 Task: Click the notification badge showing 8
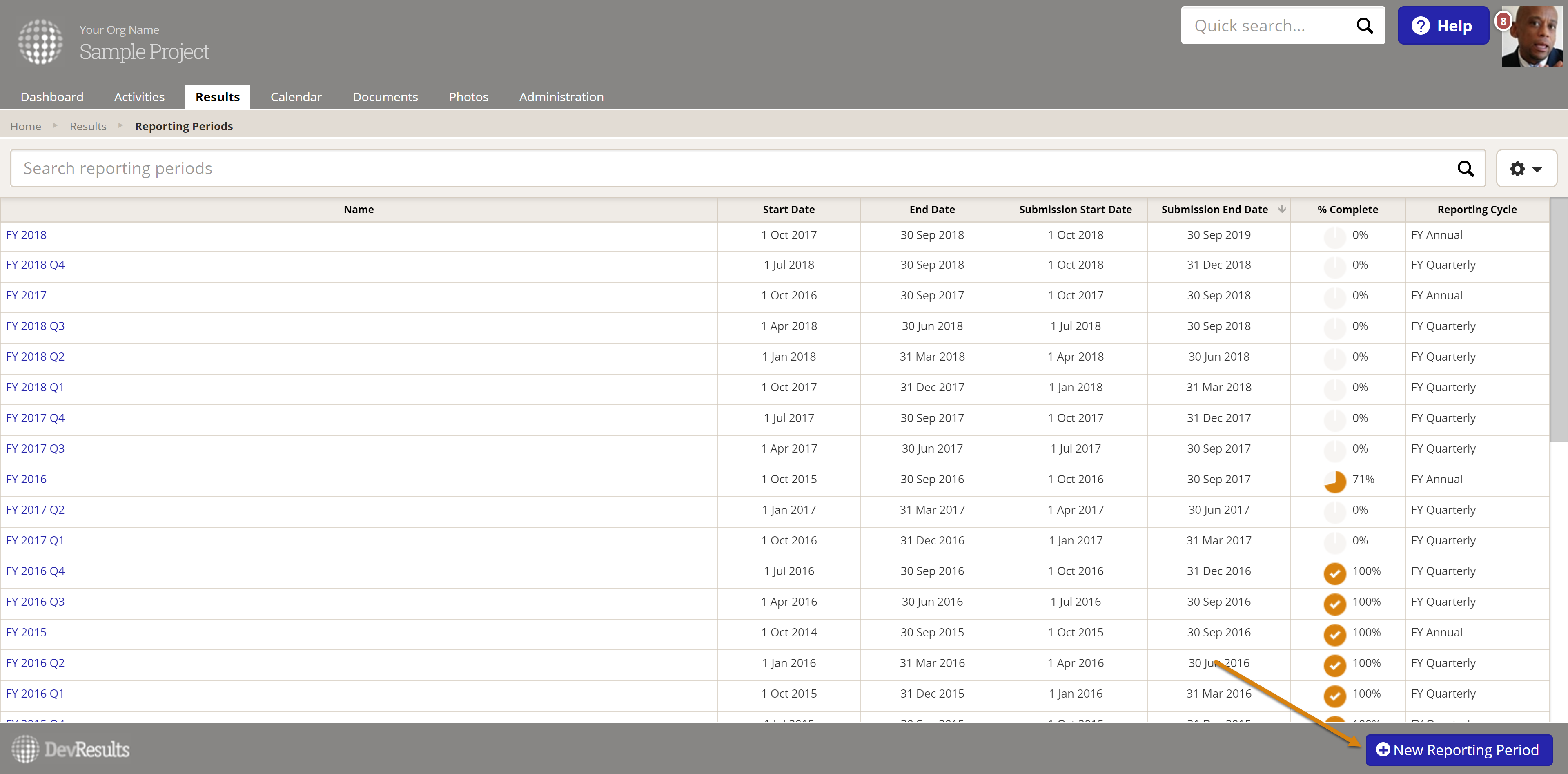click(1503, 20)
